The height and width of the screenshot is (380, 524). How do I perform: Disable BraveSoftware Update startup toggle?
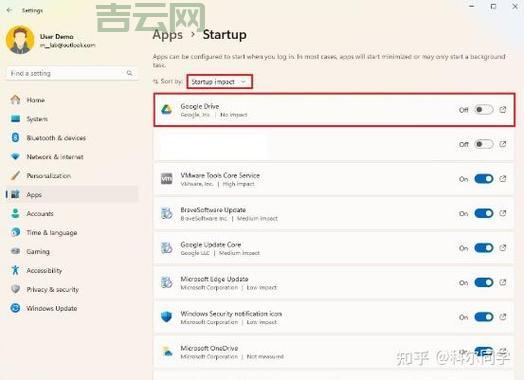pos(484,213)
